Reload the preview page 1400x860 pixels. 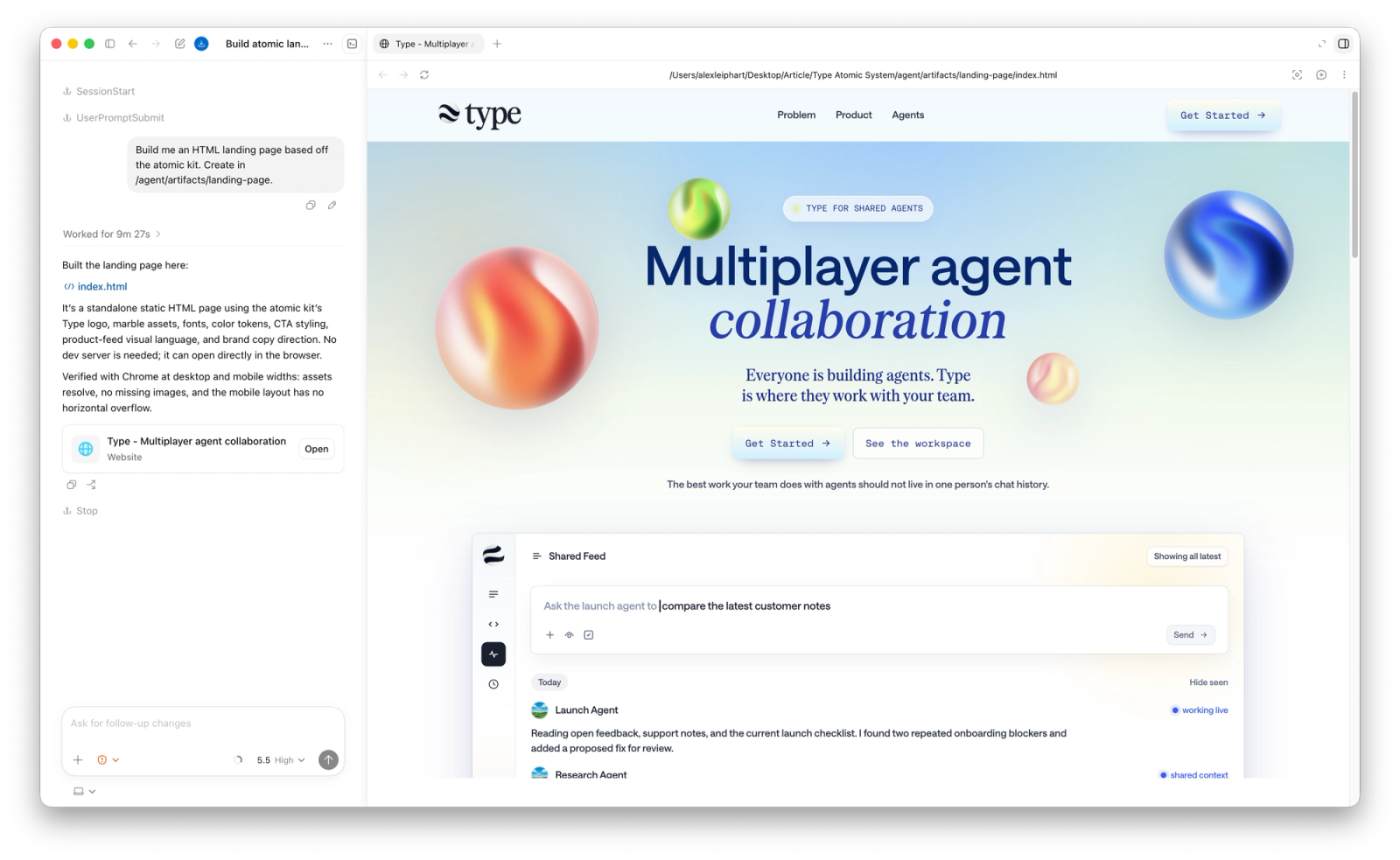pyautogui.click(x=424, y=75)
